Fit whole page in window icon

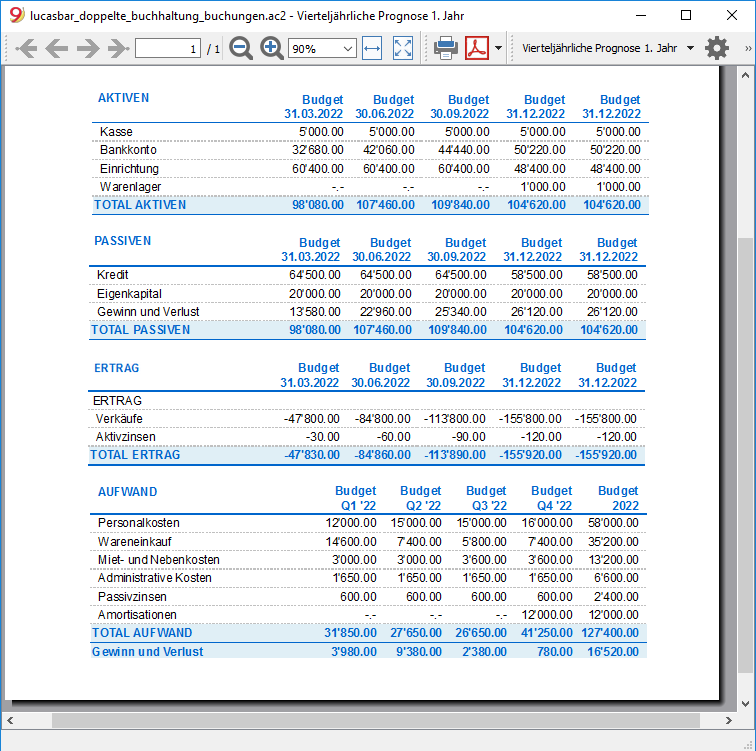coord(403,48)
